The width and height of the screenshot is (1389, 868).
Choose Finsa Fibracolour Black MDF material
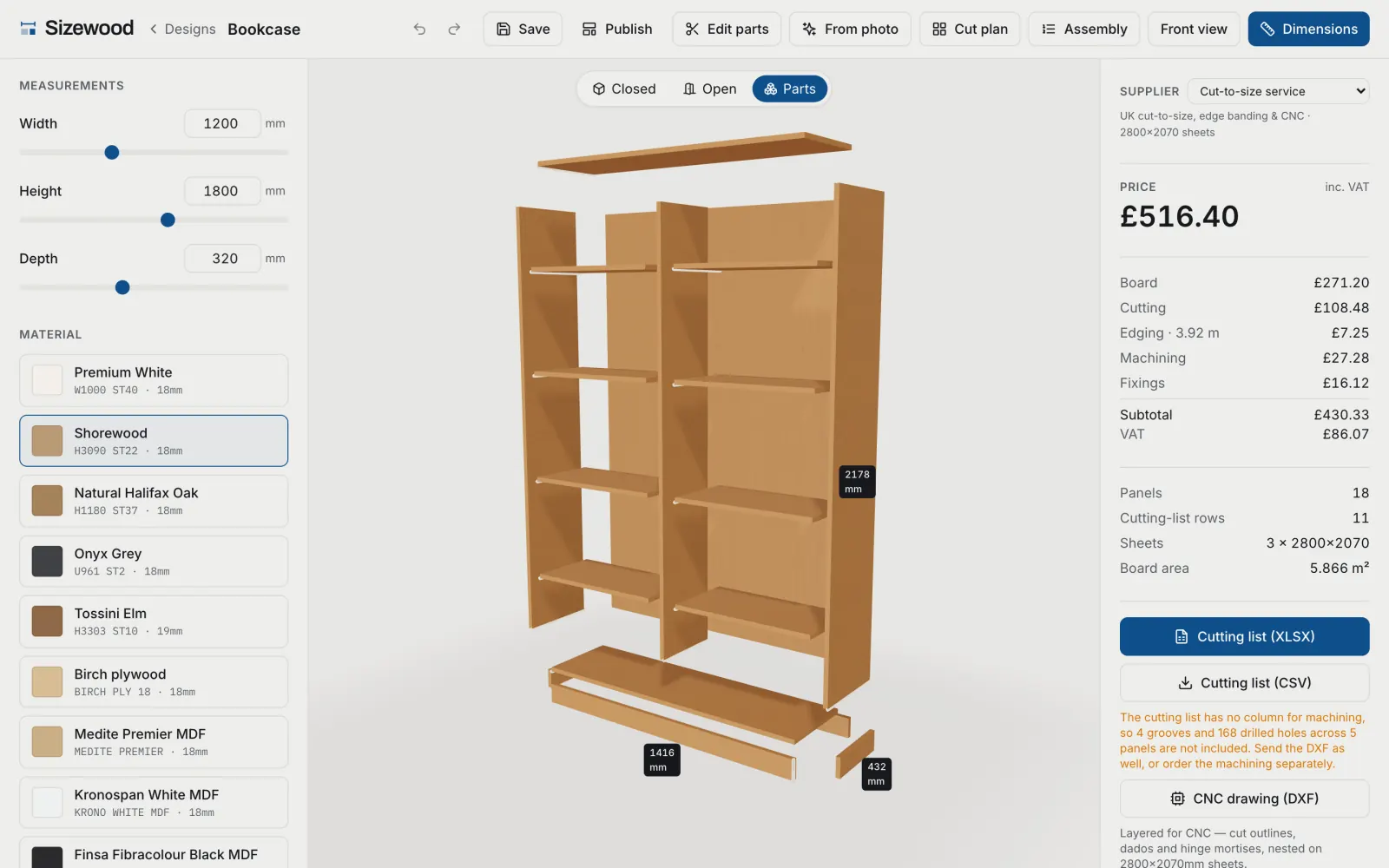[154, 854]
